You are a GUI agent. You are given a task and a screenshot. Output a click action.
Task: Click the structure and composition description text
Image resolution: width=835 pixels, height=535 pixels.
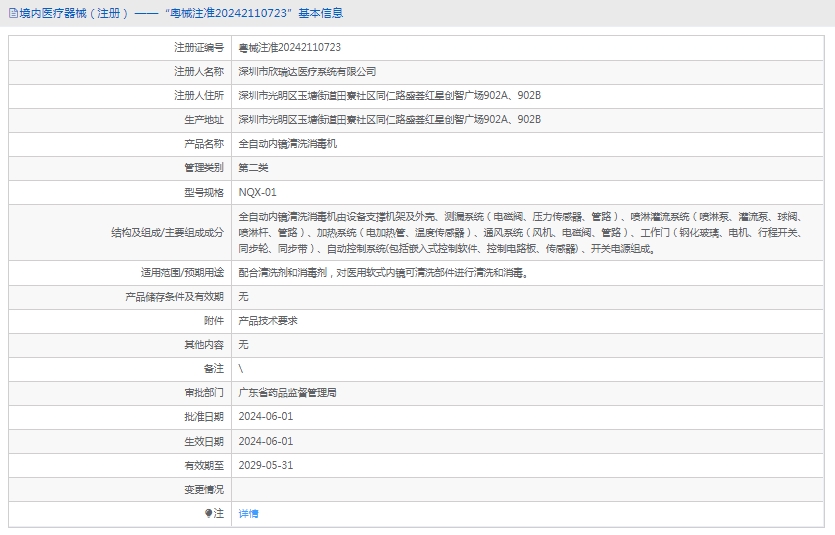point(520,232)
